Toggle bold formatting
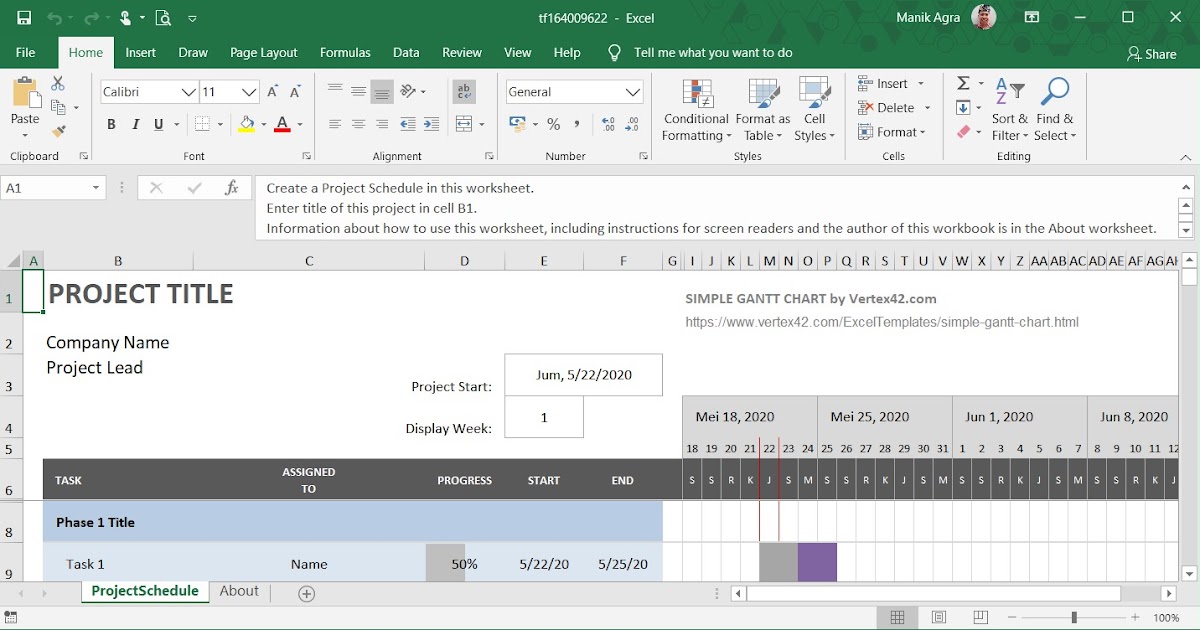Image resolution: width=1200 pixels, height=630 pixels. tap(111, 125)
